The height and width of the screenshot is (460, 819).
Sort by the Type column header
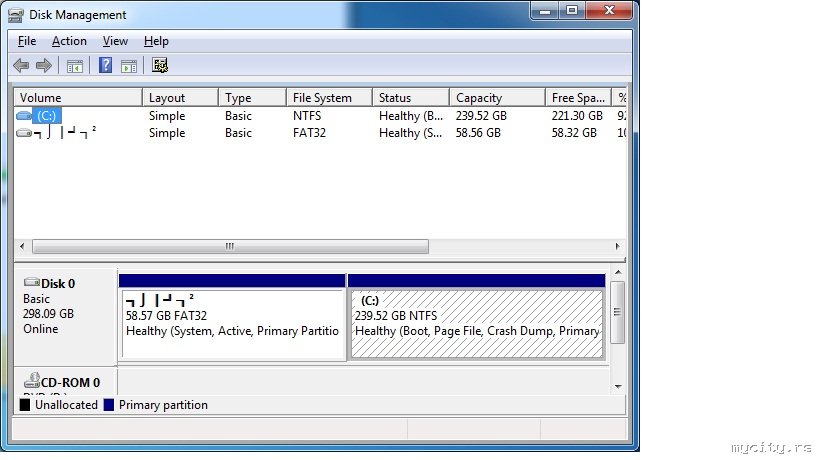coord(252,98)
